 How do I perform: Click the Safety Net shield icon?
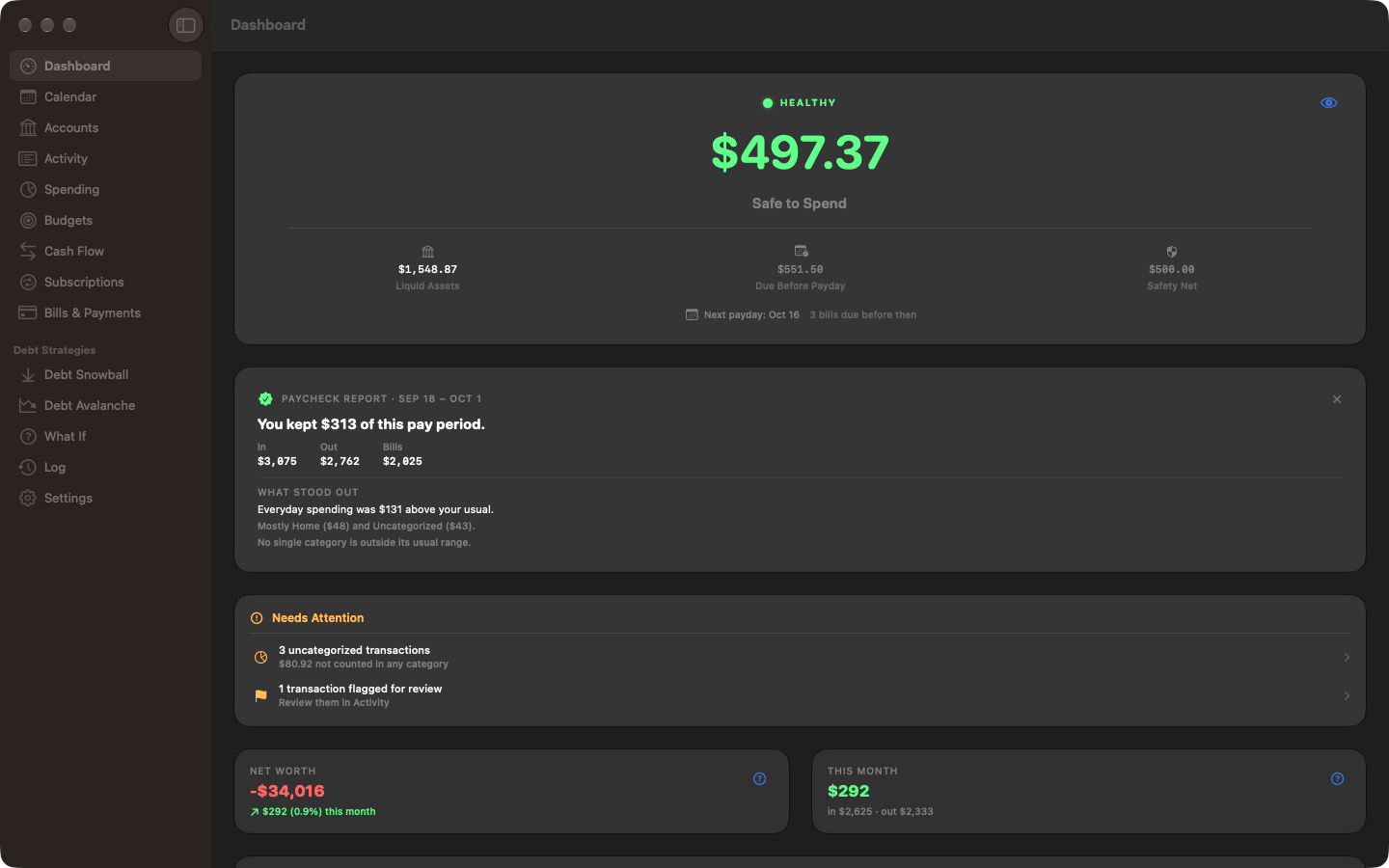pyautogui.click(x=1172, y=252)
